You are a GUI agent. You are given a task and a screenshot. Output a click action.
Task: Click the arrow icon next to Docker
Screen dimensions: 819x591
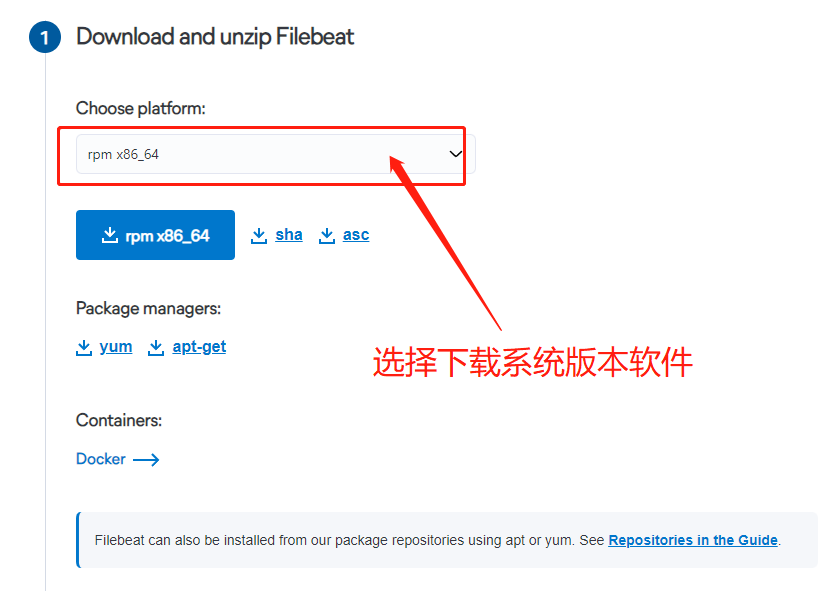click(x=146, y=460)
